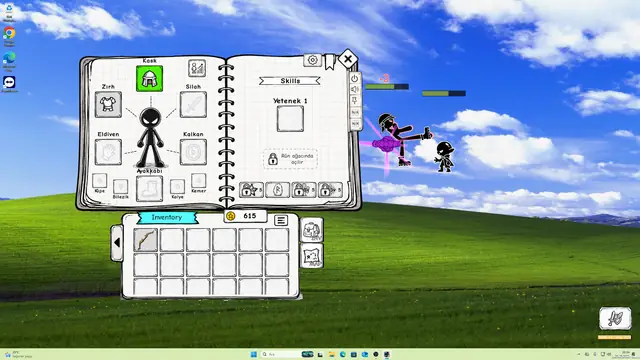Click the stickman character in the notebook
Viewport: 640px width, 360px height.
pos(150,138)
